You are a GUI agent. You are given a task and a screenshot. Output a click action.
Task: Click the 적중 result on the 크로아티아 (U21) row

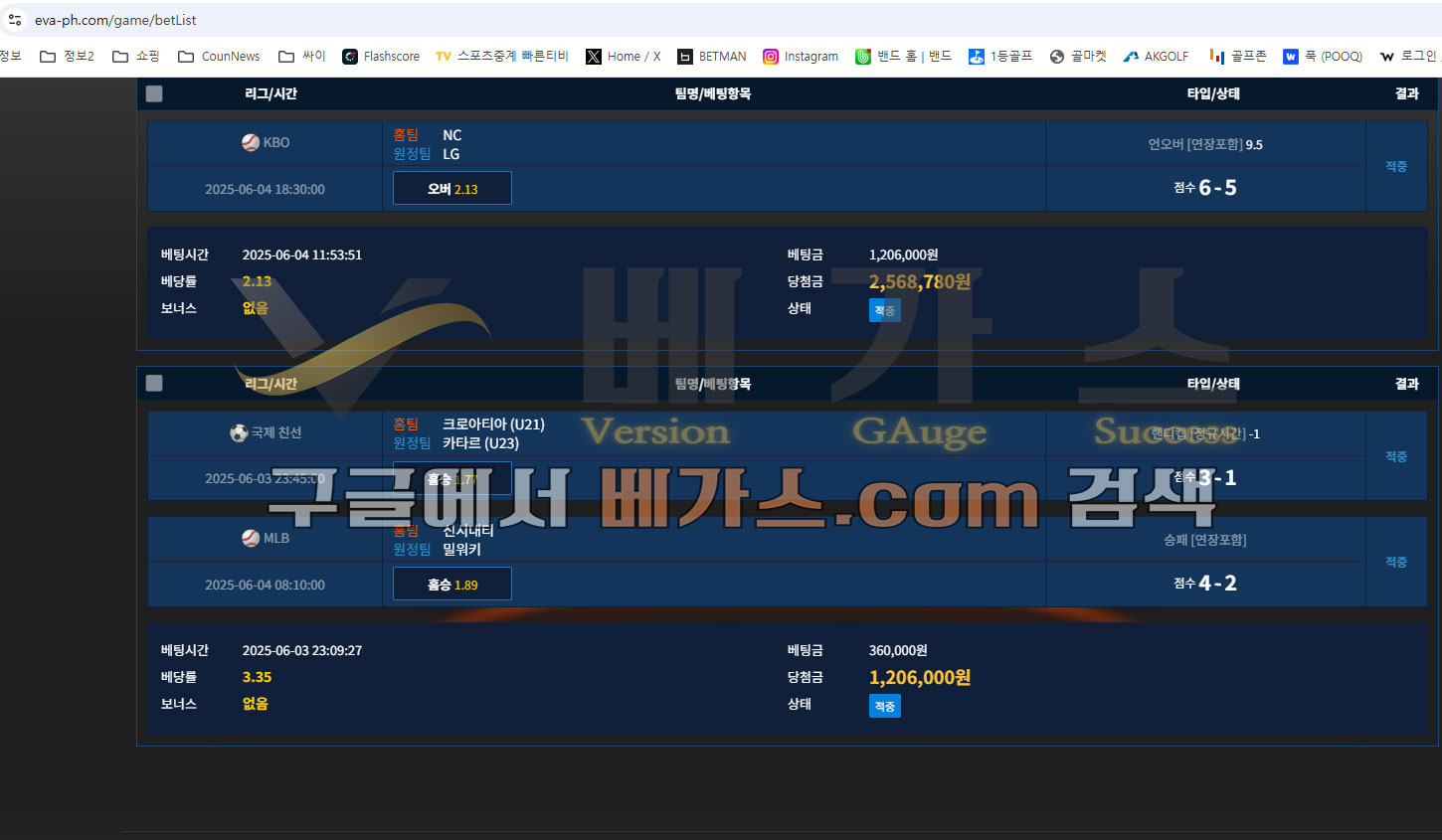(x=1396, y=456)
